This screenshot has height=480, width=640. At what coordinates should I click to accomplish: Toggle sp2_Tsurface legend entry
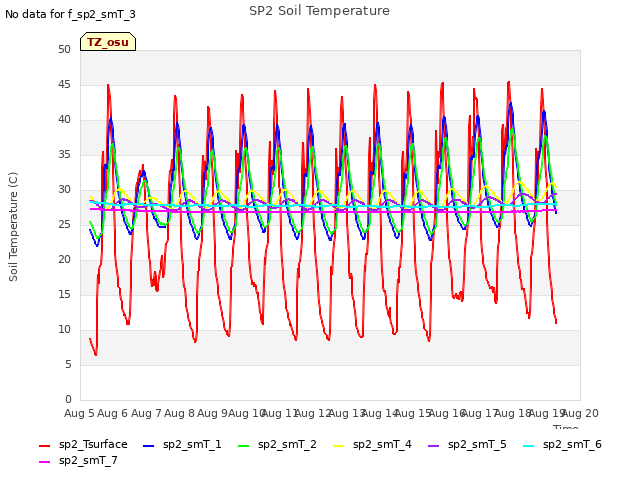(83, 444)
